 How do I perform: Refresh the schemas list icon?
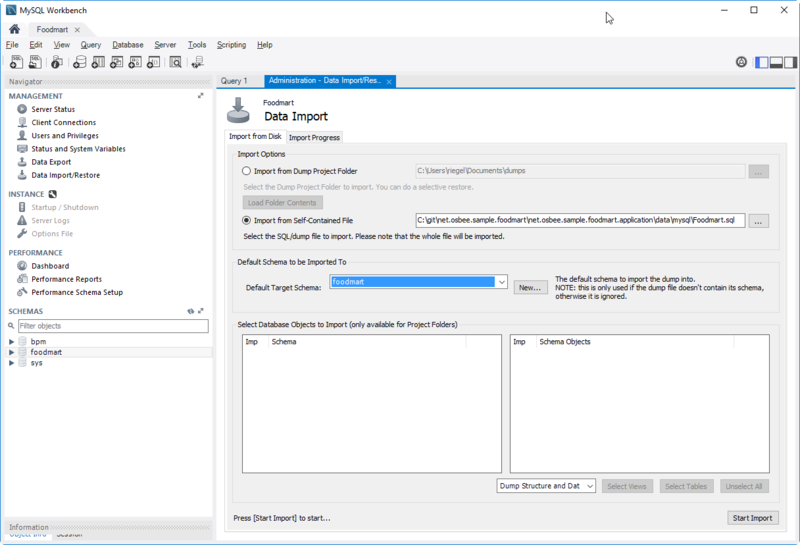[190, 311]
